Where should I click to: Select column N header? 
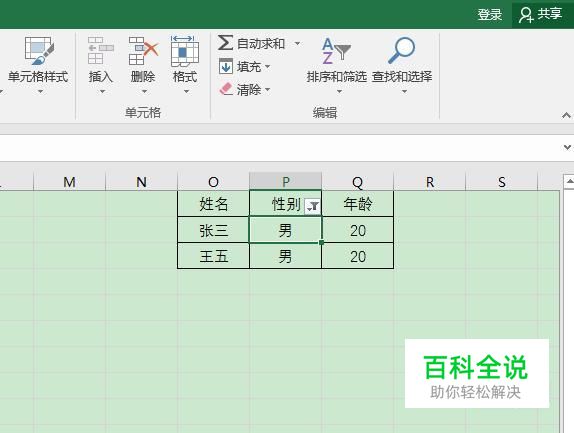[x=141, y=182]
